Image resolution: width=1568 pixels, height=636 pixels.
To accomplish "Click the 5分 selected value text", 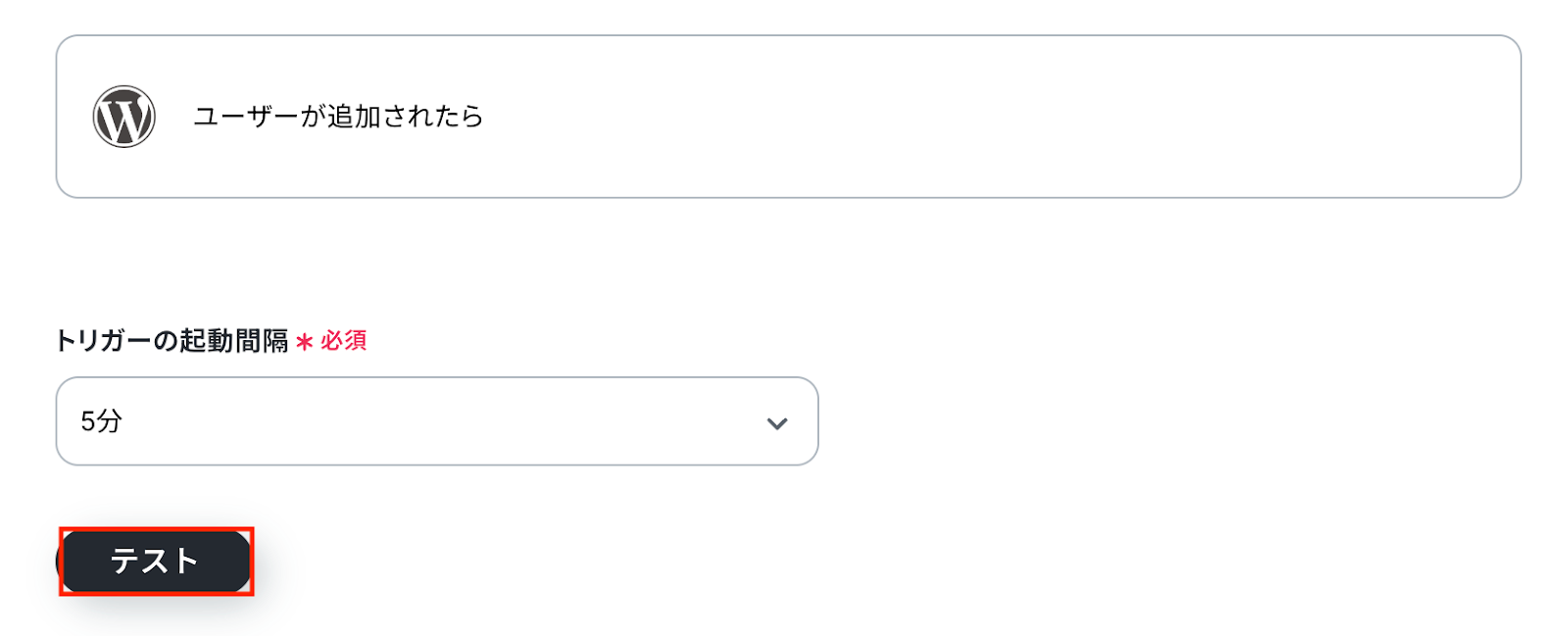I will (x=101, y=421).
